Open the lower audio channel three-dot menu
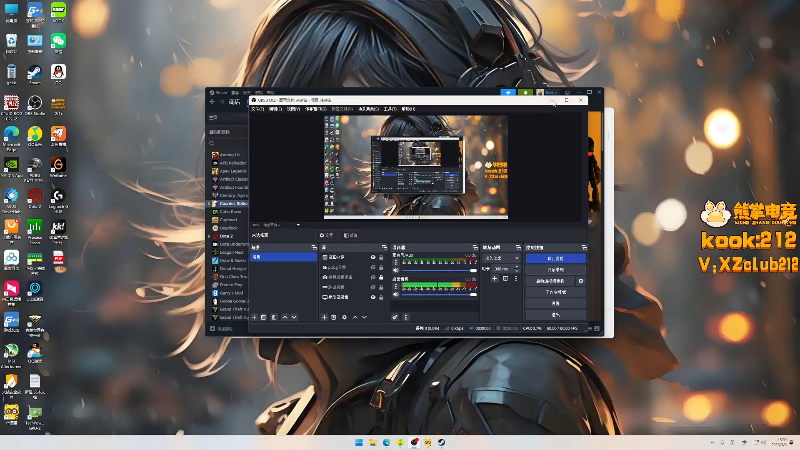 click(395, 287)
